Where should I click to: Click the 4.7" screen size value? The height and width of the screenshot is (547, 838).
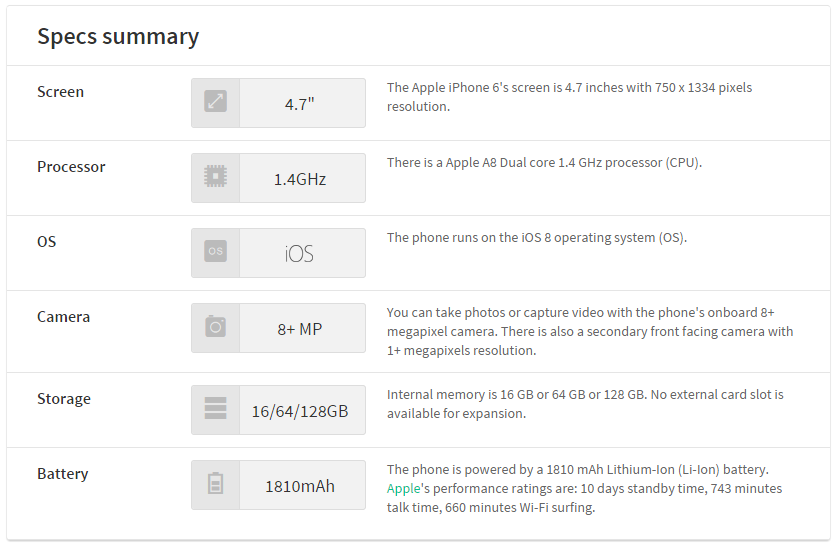302,103
